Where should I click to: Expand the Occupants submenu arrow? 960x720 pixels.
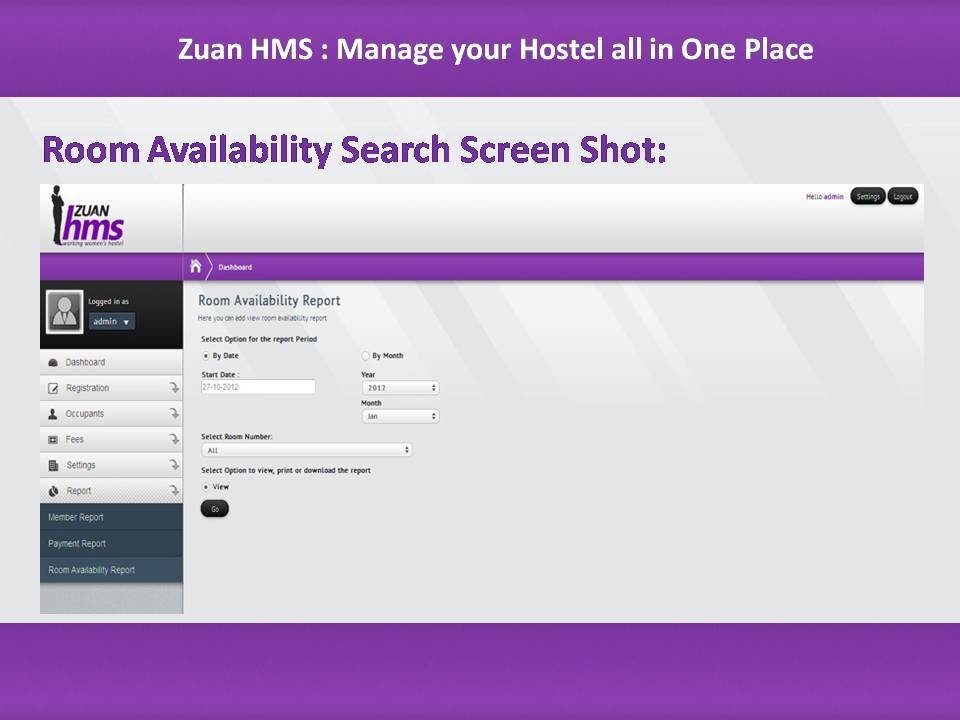click(174, 414)
